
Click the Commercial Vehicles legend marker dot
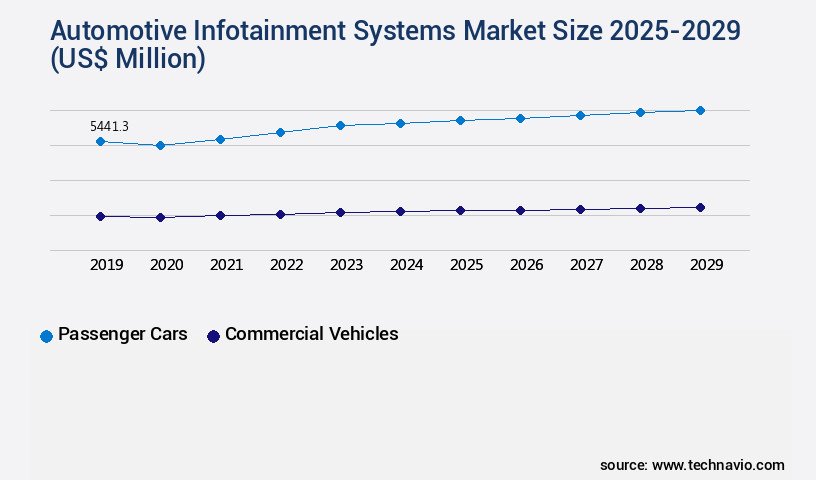point(212,336)
